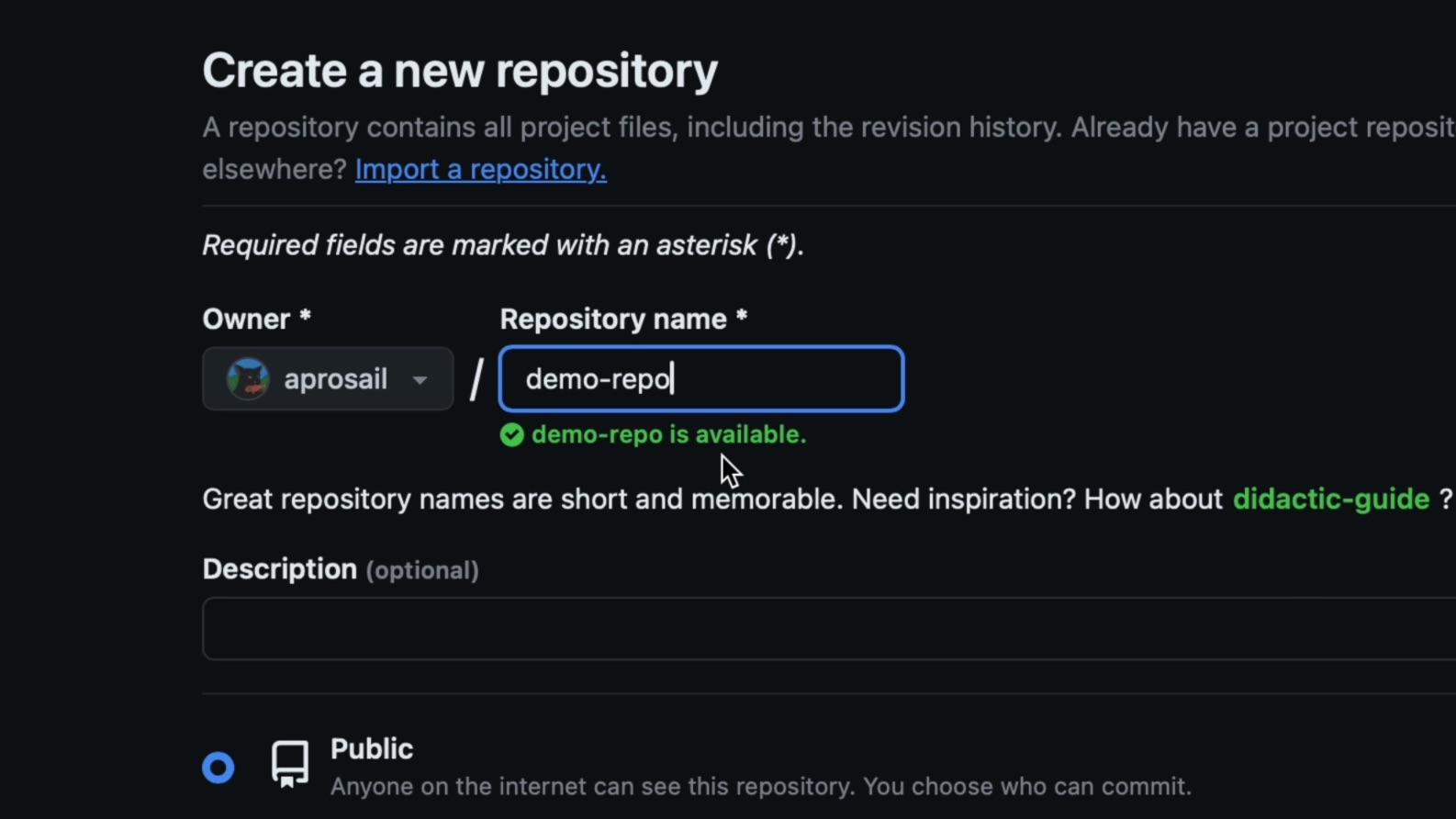This screenshot has width=1456, height=819.
Task: Use the suggested name didactic-guide
Action: click(x=1330, y=499)
